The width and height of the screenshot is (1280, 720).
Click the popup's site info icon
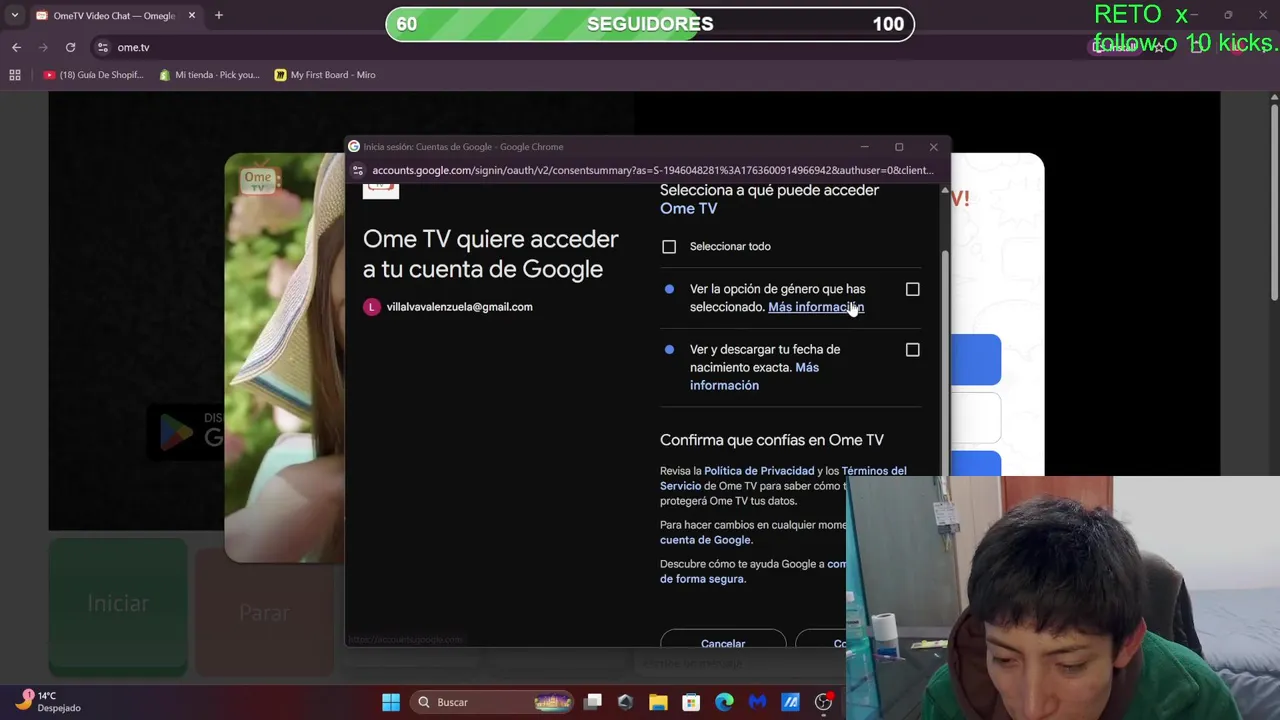coord(358,170)
